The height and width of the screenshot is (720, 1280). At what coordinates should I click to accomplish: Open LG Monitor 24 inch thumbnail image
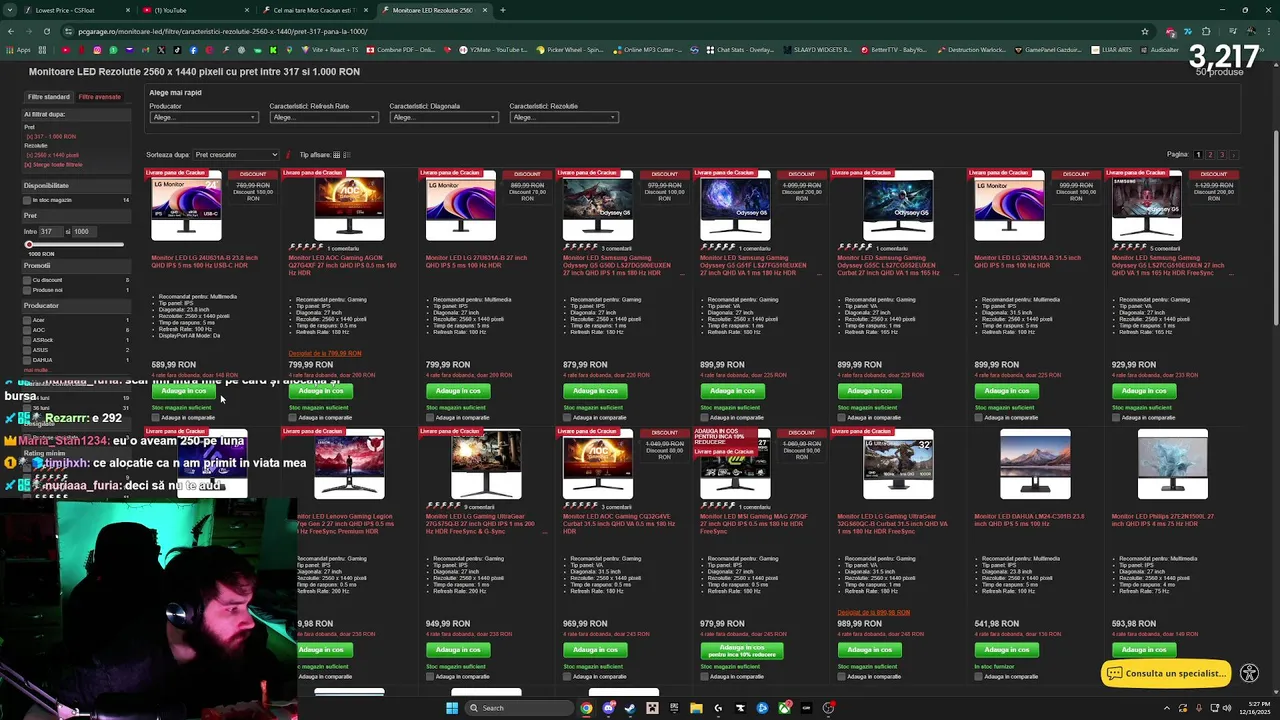point(187,206)
